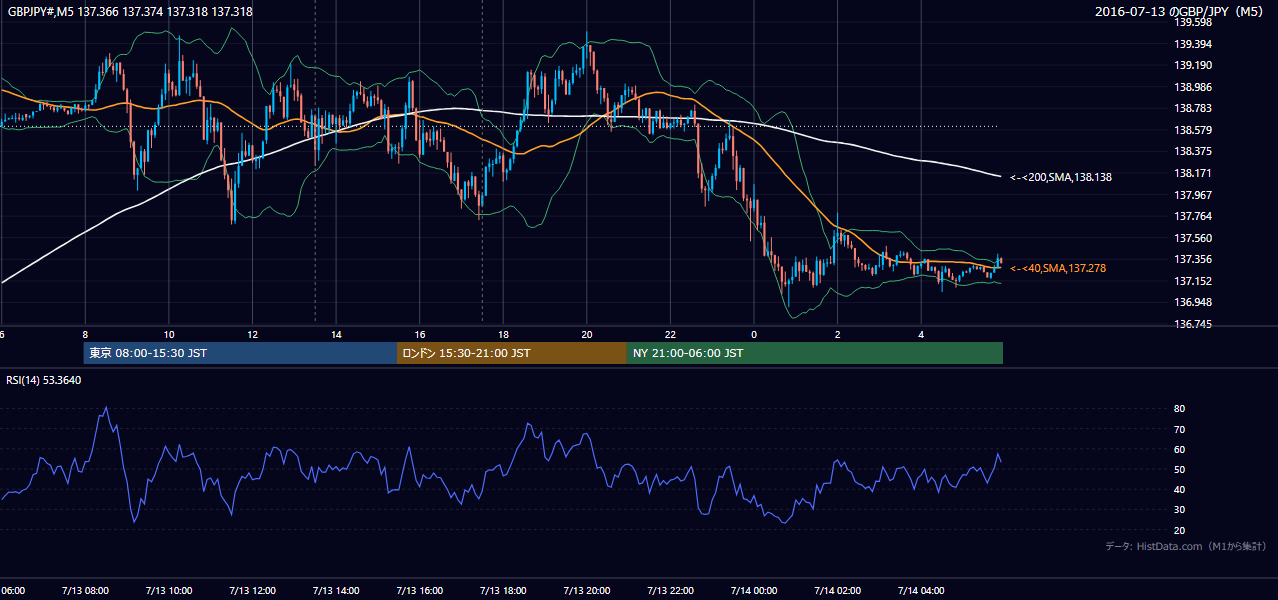Click hour label 20 under price chart
This screenshot has width=1278, height=600.
(587, 334)
